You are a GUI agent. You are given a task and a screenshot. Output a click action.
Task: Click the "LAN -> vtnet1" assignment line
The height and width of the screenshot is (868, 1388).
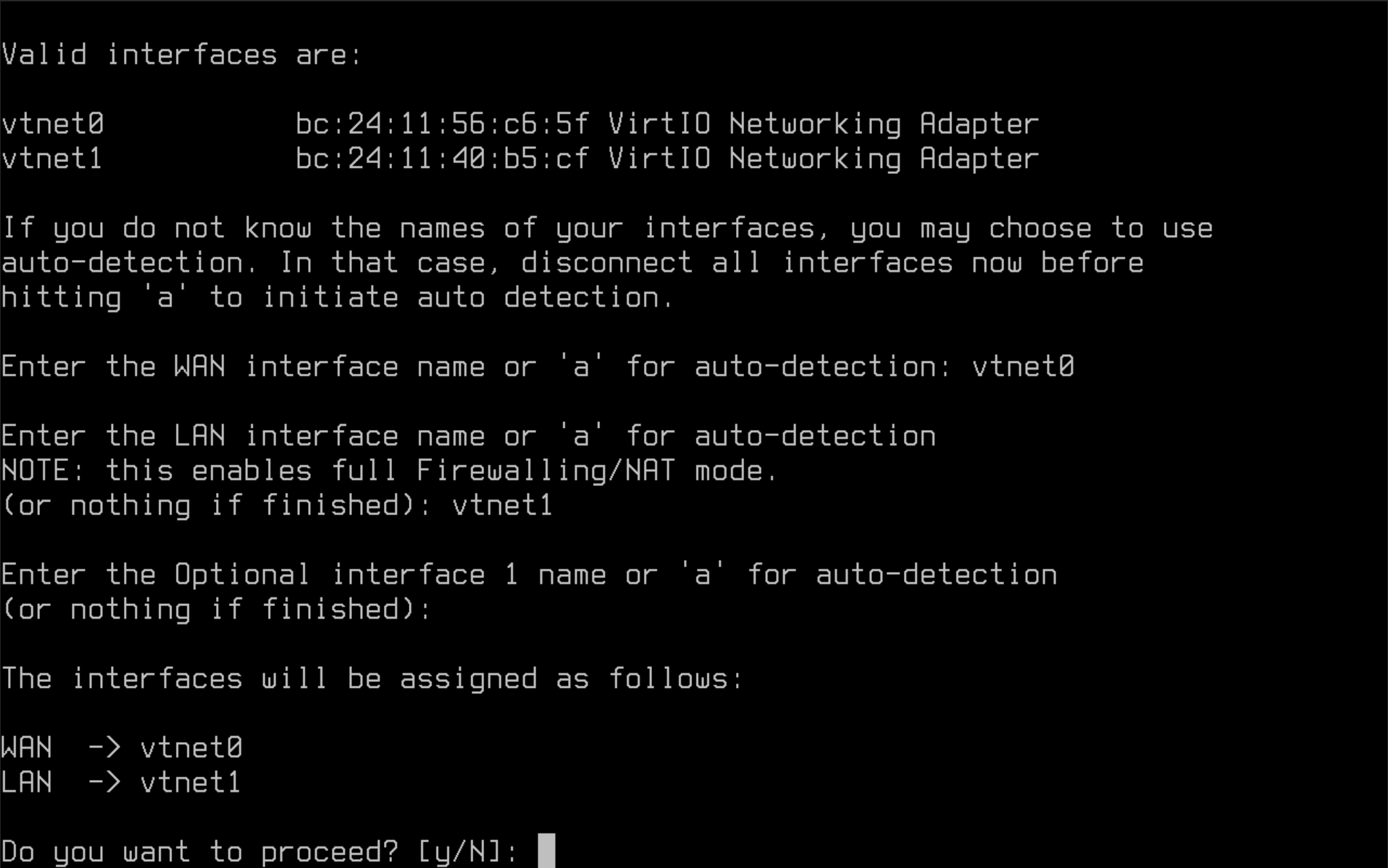(122, 783)
